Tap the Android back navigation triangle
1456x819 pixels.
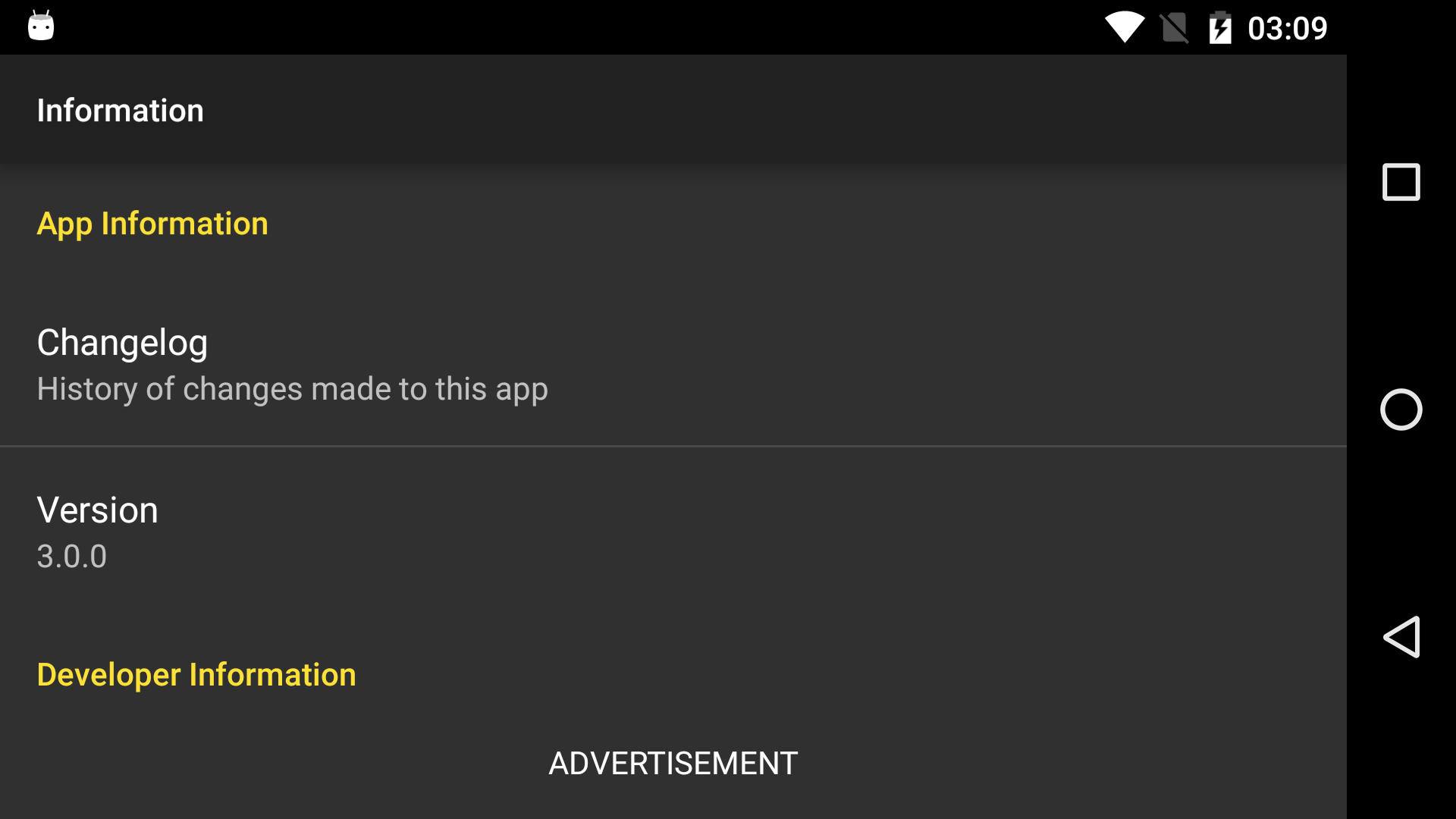(1401, 637)
